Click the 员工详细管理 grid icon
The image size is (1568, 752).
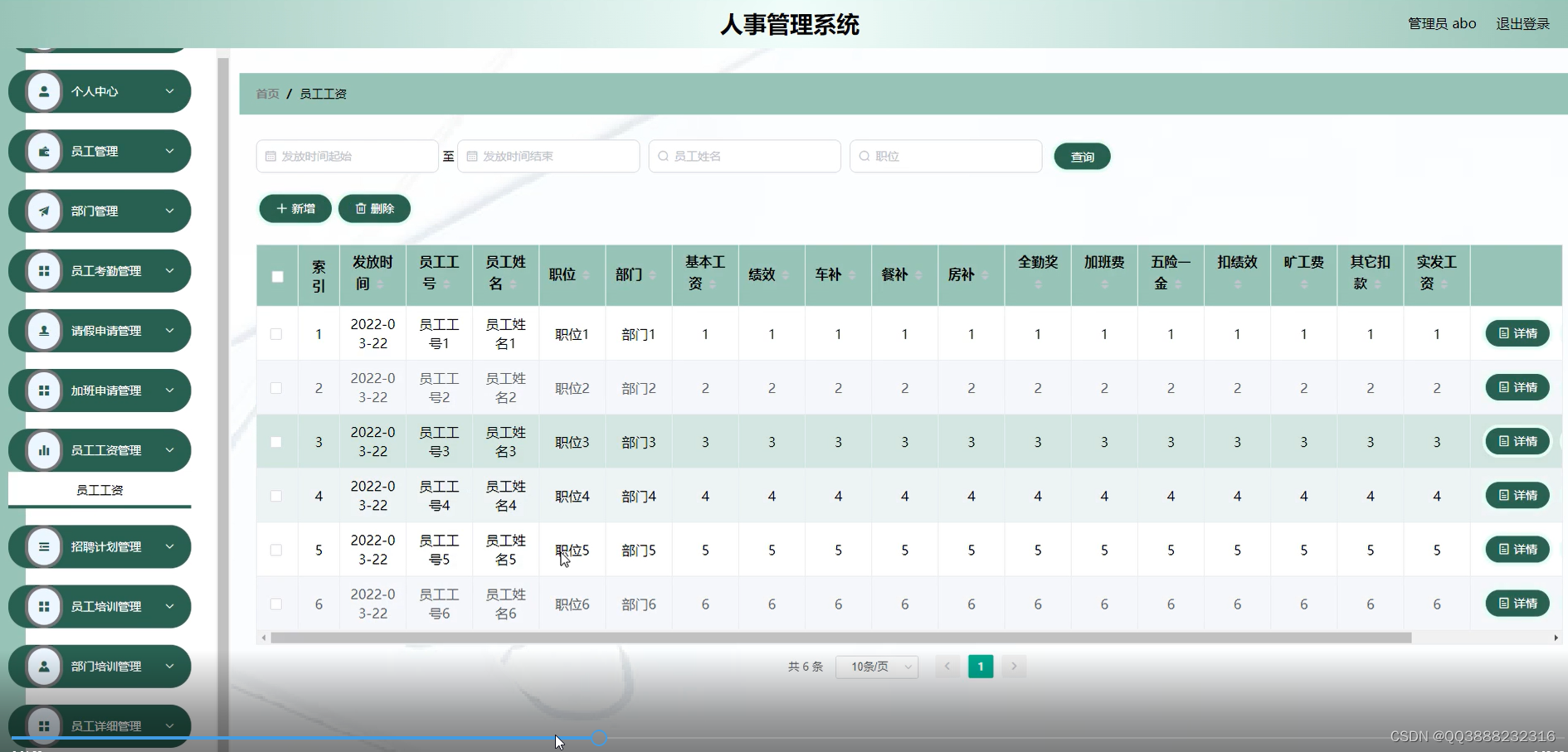[x=44, y=725]
